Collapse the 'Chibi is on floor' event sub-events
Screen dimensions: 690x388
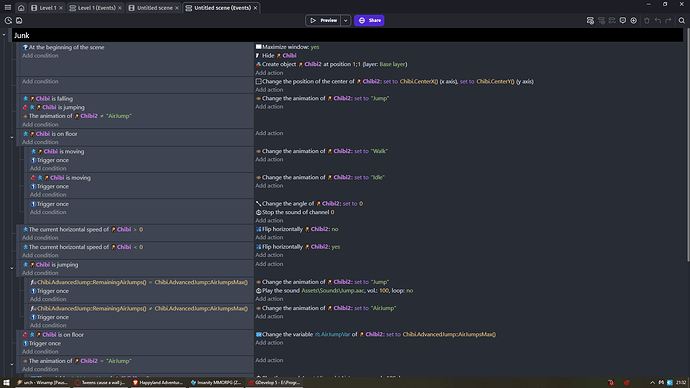tap(12, 137)
